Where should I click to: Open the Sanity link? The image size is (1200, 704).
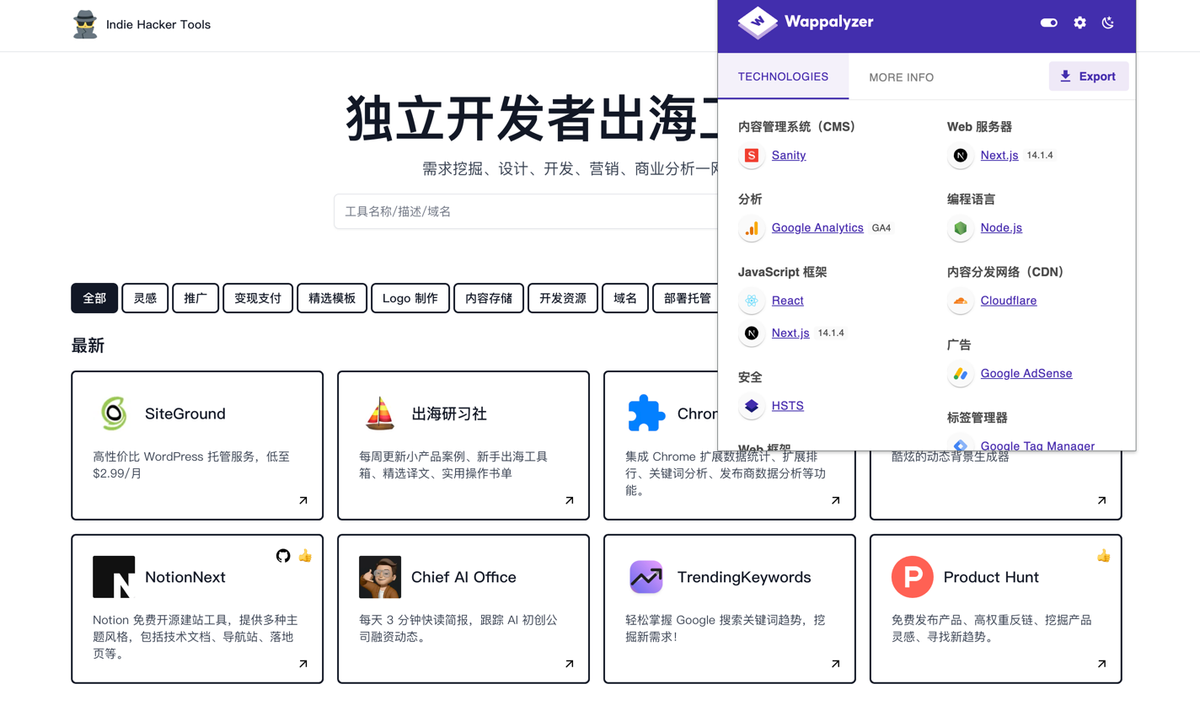pyautogui.click(x=788, y=155)
